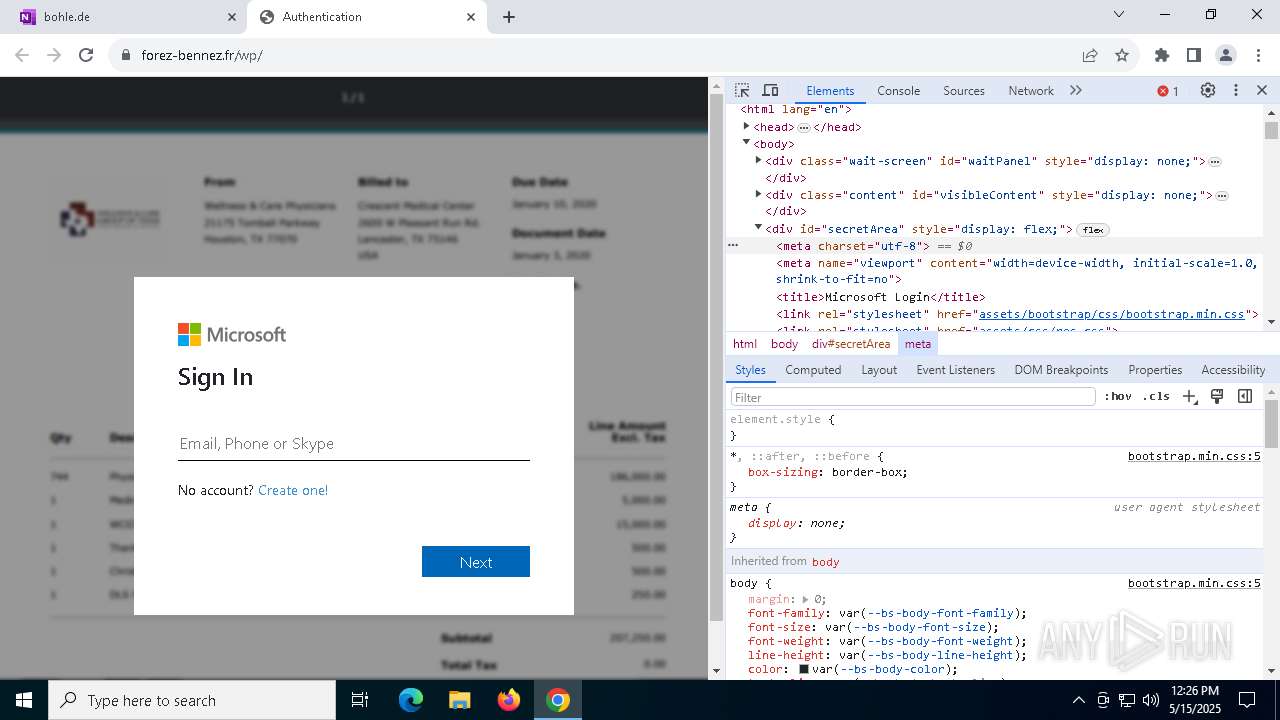This screenshot has width=1280, height=720.
Task: Focus the Email, Phone or Skype field
Action: tap(354, 443)
